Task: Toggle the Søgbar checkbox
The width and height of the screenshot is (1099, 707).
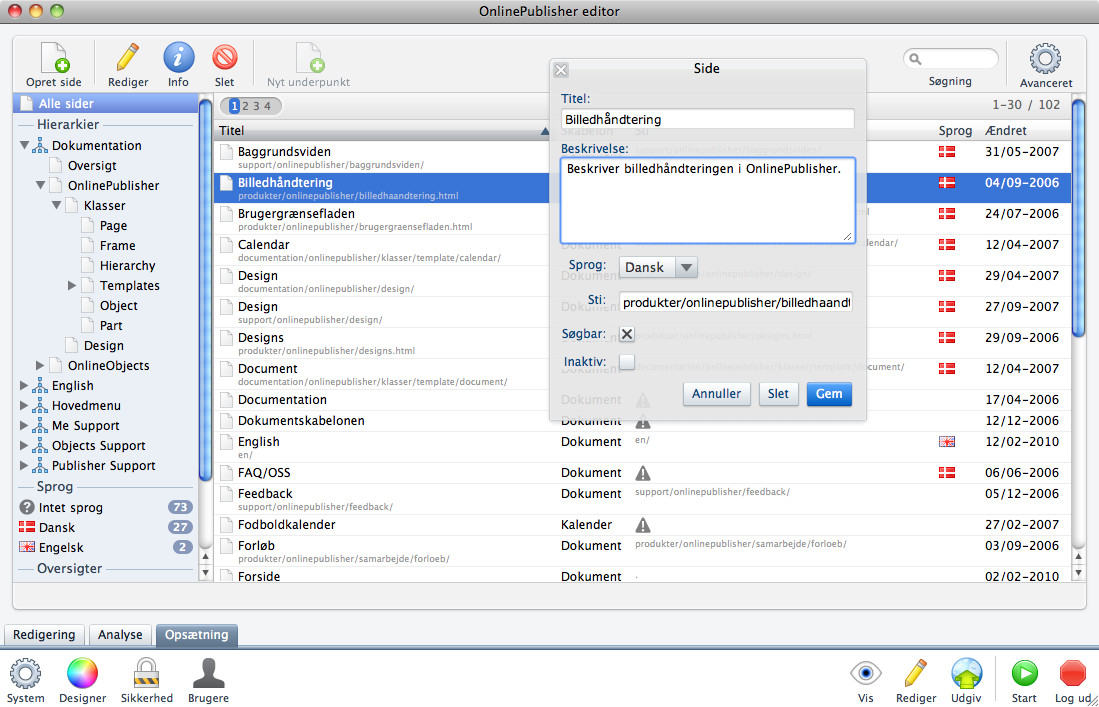Action: coord(627,335)
